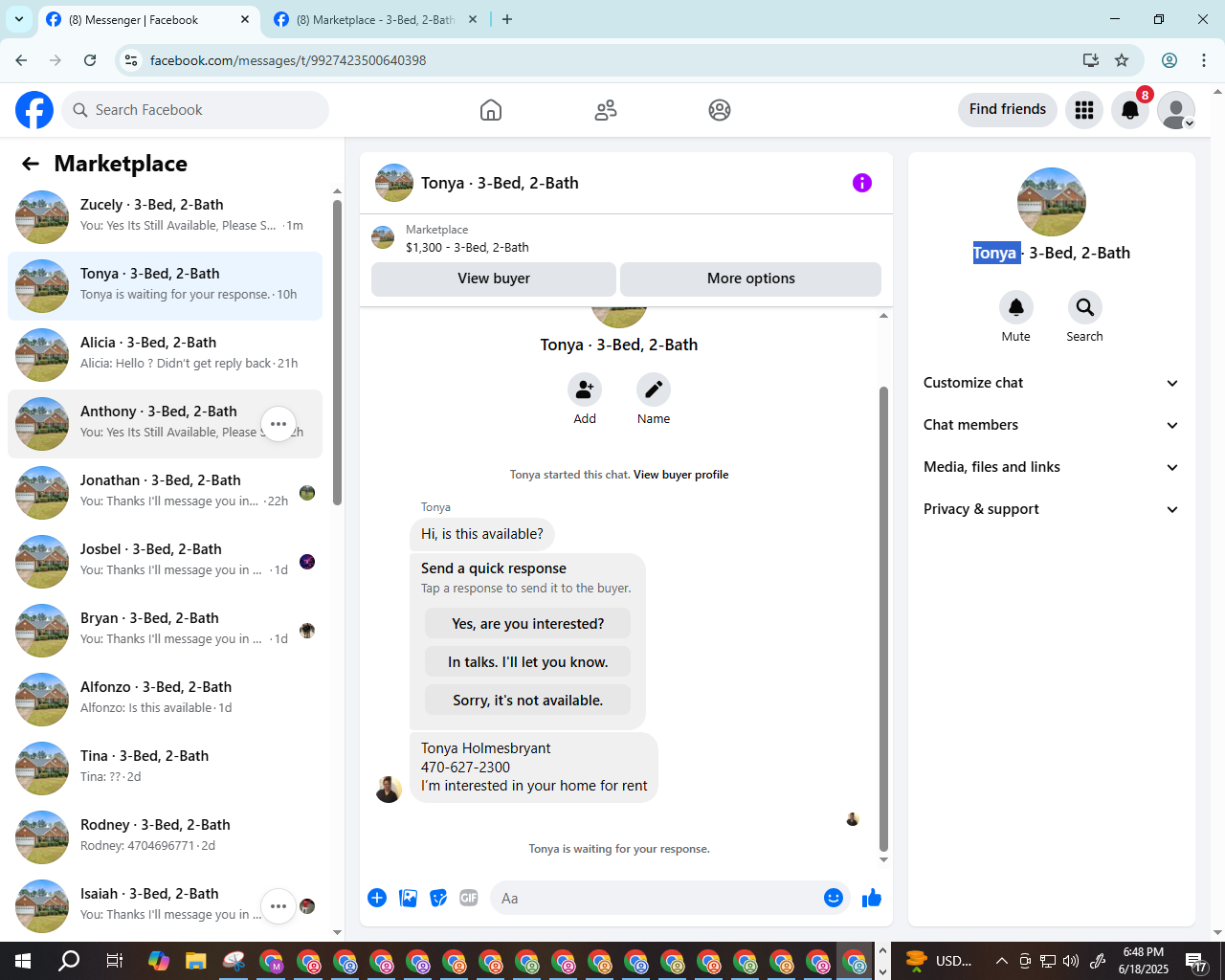Send quick reply 'Sorry, it's not available.'

(x=528, y=701)
